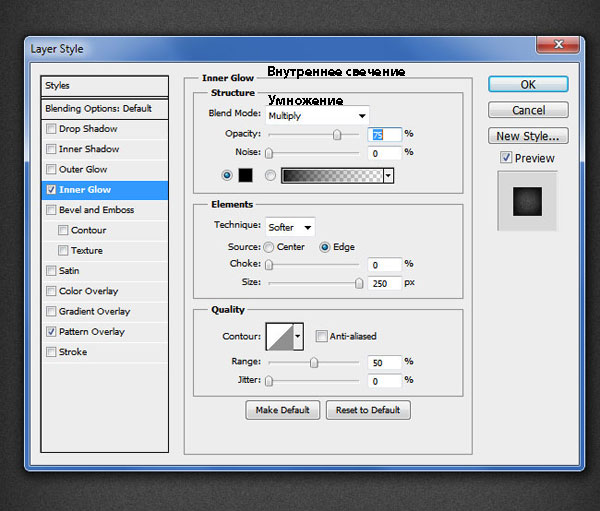Select the Drop Shadow row label

88,129
